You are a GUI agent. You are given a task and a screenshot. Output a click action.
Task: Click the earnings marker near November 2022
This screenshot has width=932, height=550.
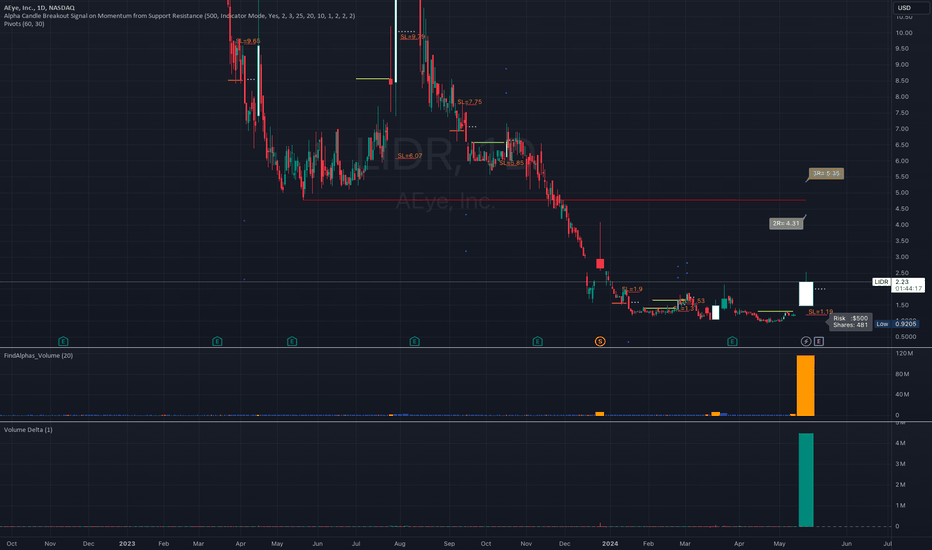[x=63, y=341]
